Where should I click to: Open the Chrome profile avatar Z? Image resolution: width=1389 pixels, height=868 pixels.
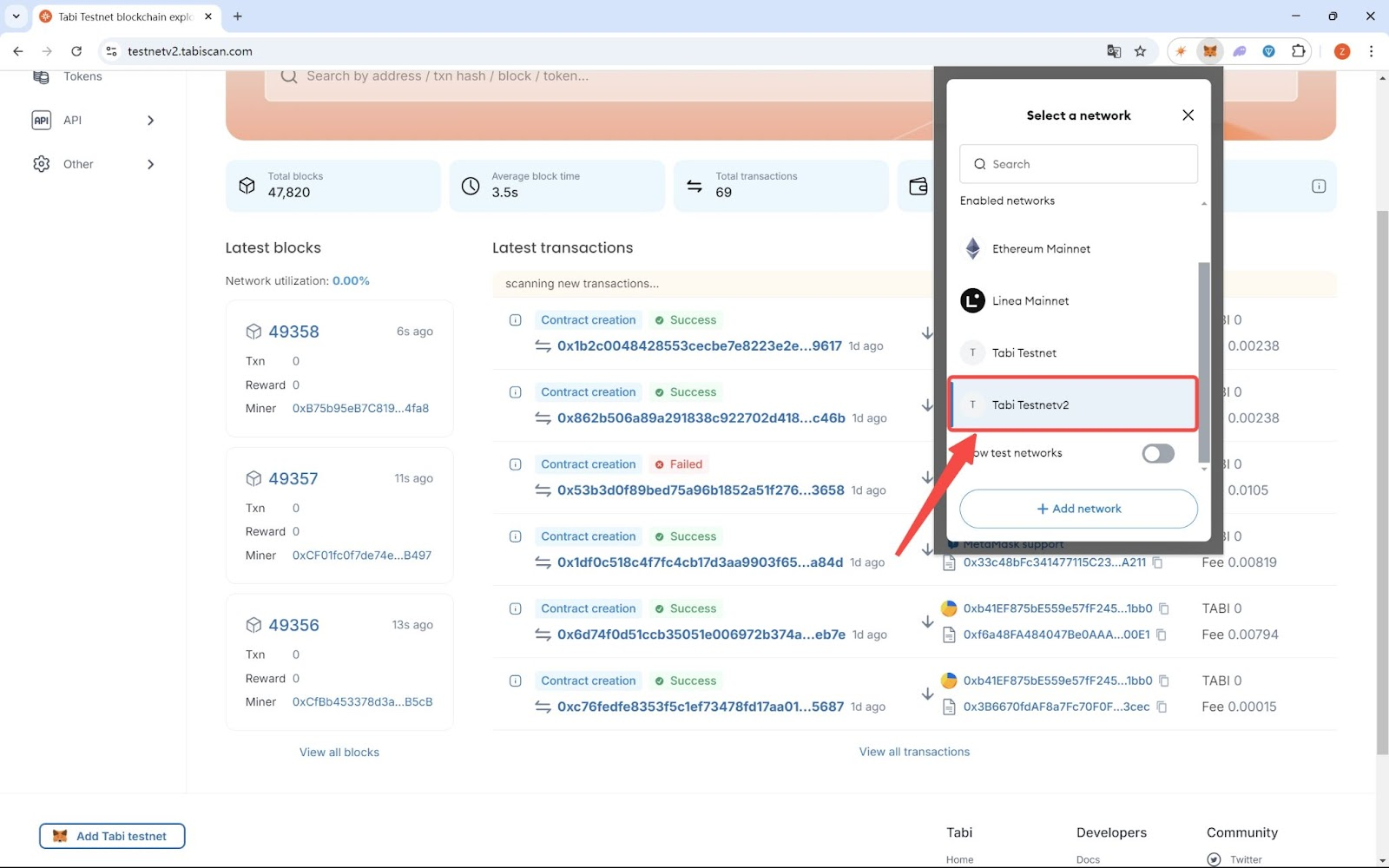pyautogui.click(x=1342, y=51)
